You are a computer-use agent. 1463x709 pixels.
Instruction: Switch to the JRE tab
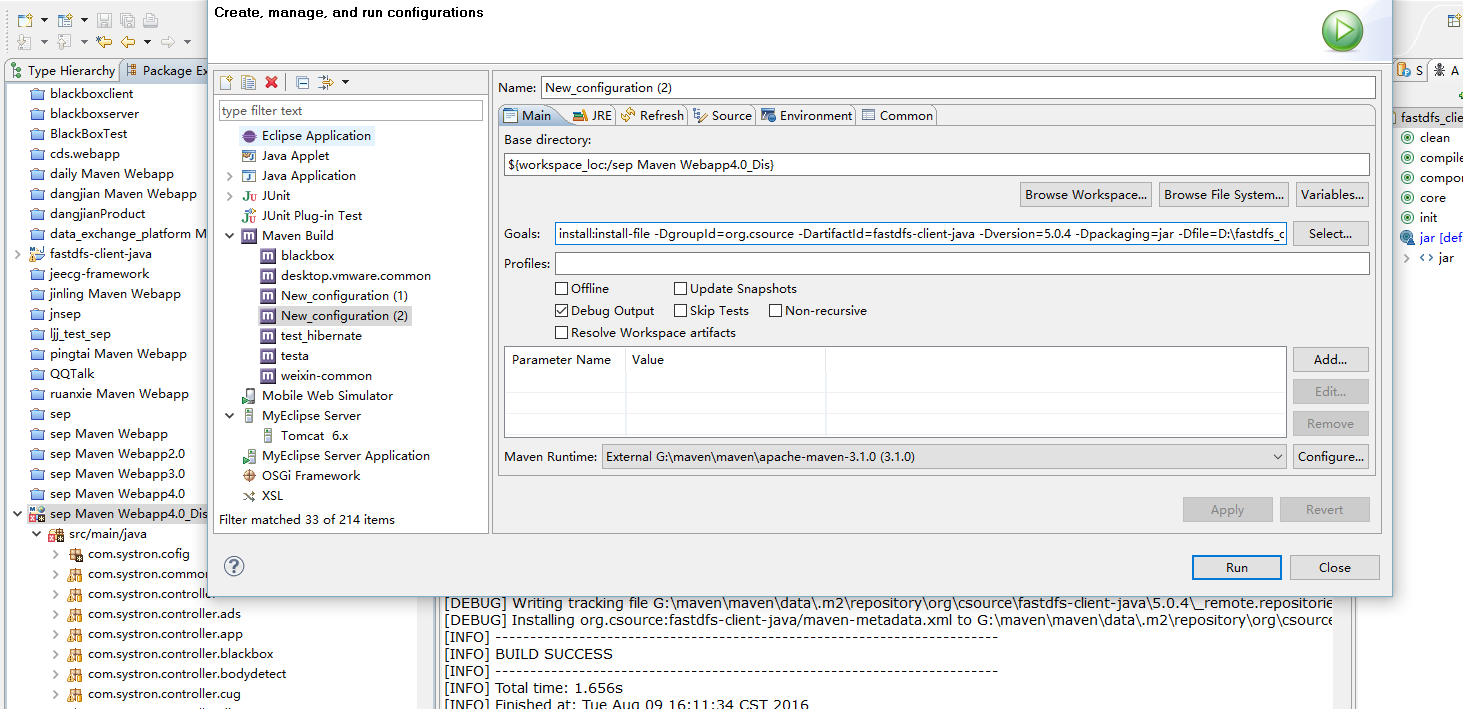[590, 115]
